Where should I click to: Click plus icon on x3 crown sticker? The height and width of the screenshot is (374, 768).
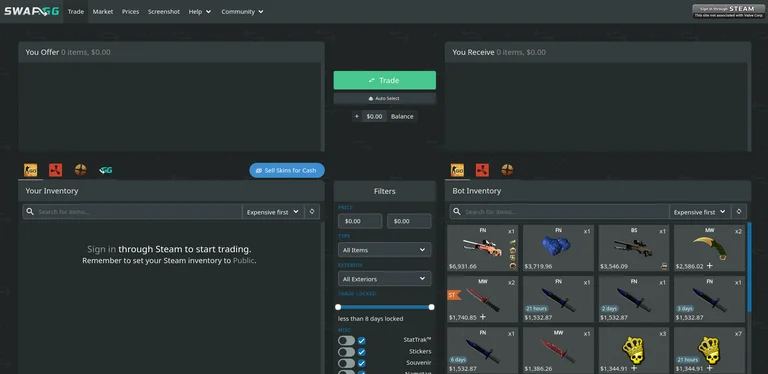pos(634,368)
